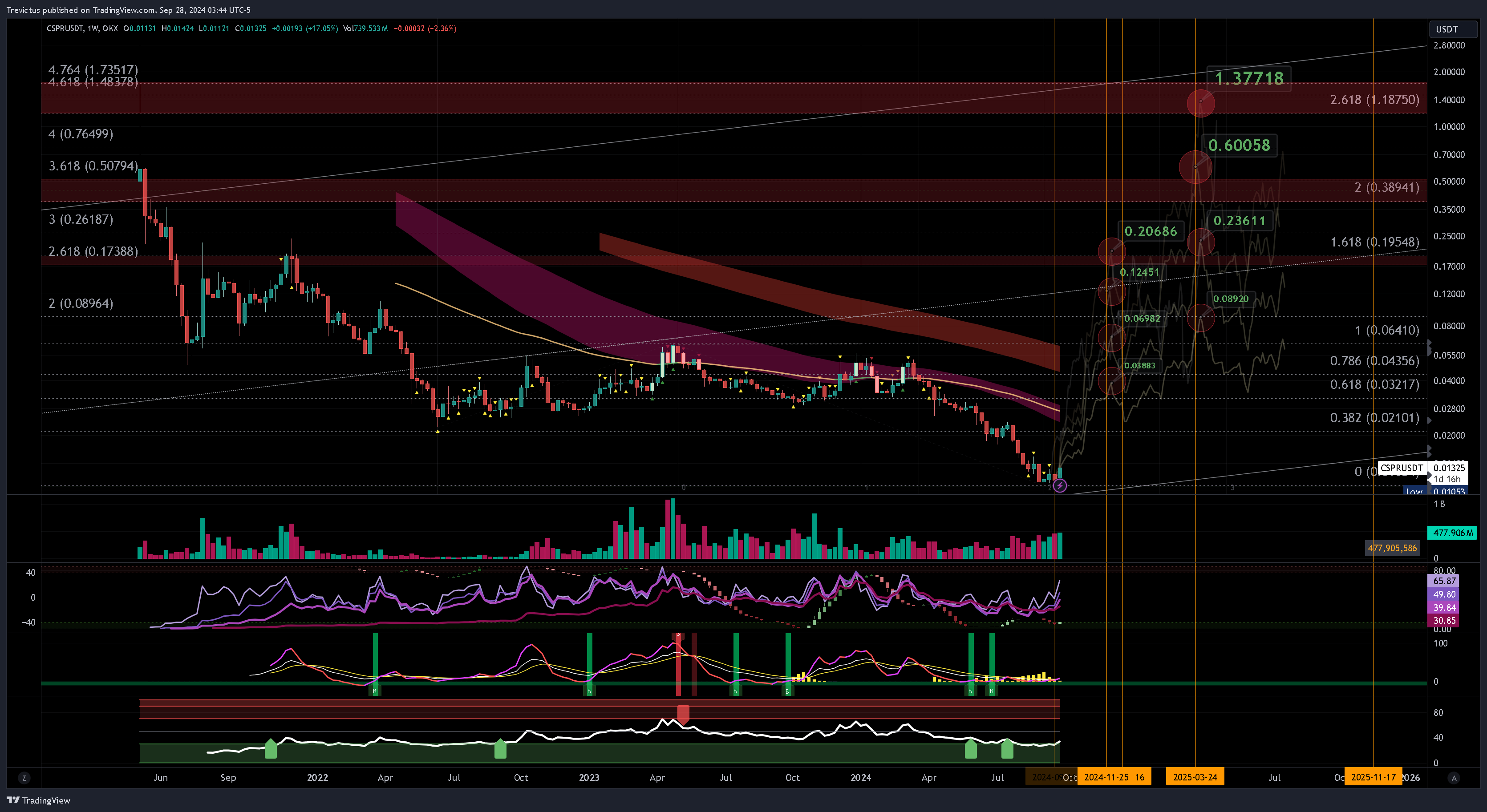1487x812 pixels.
Task: Click the right-side Fibonacci label 2 (0.38941)
Action: (1386, 188)
